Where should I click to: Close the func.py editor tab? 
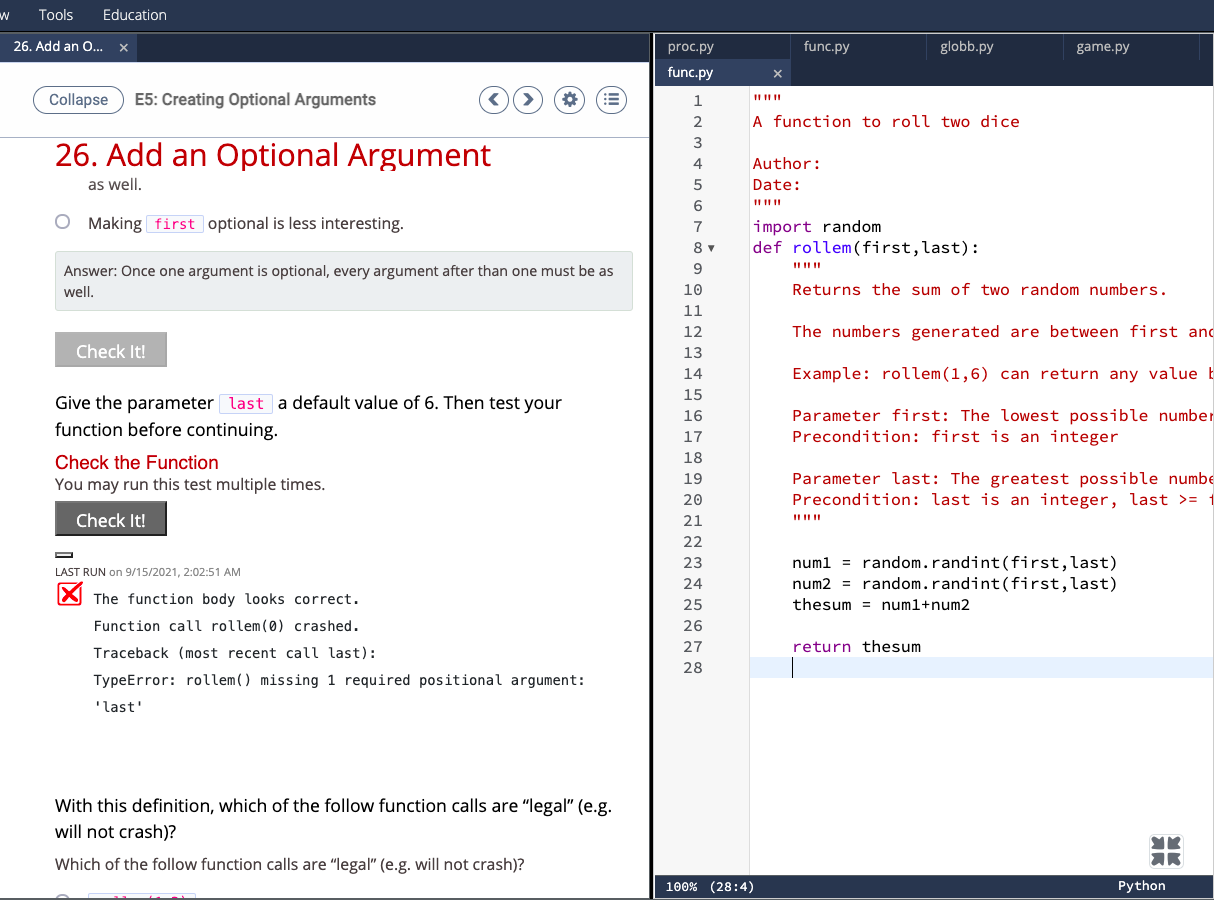(777, 72)
